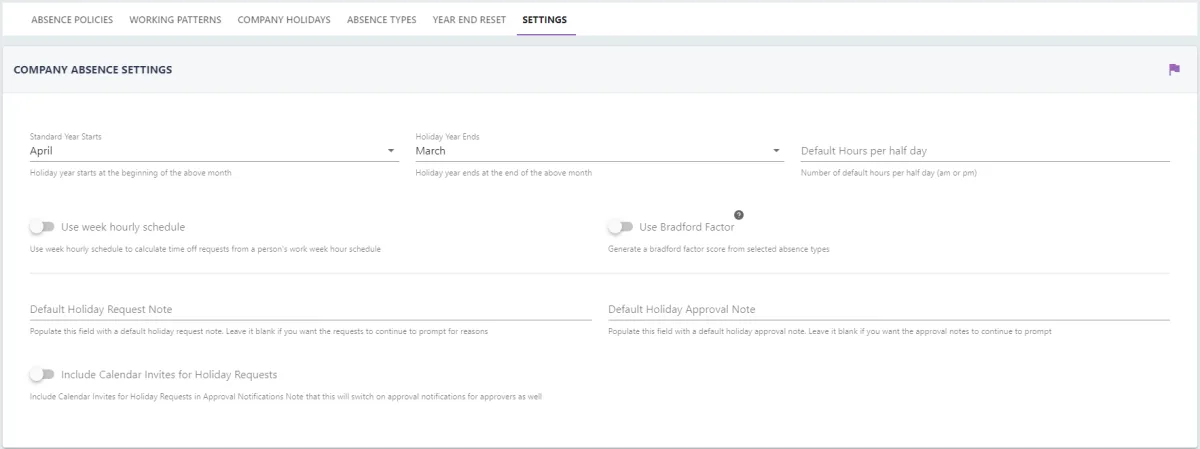Image resolution: width=1200 pixels, height=449 pixels.
Task: Click the Company Absence Settings heading
Action: (93, 70)
